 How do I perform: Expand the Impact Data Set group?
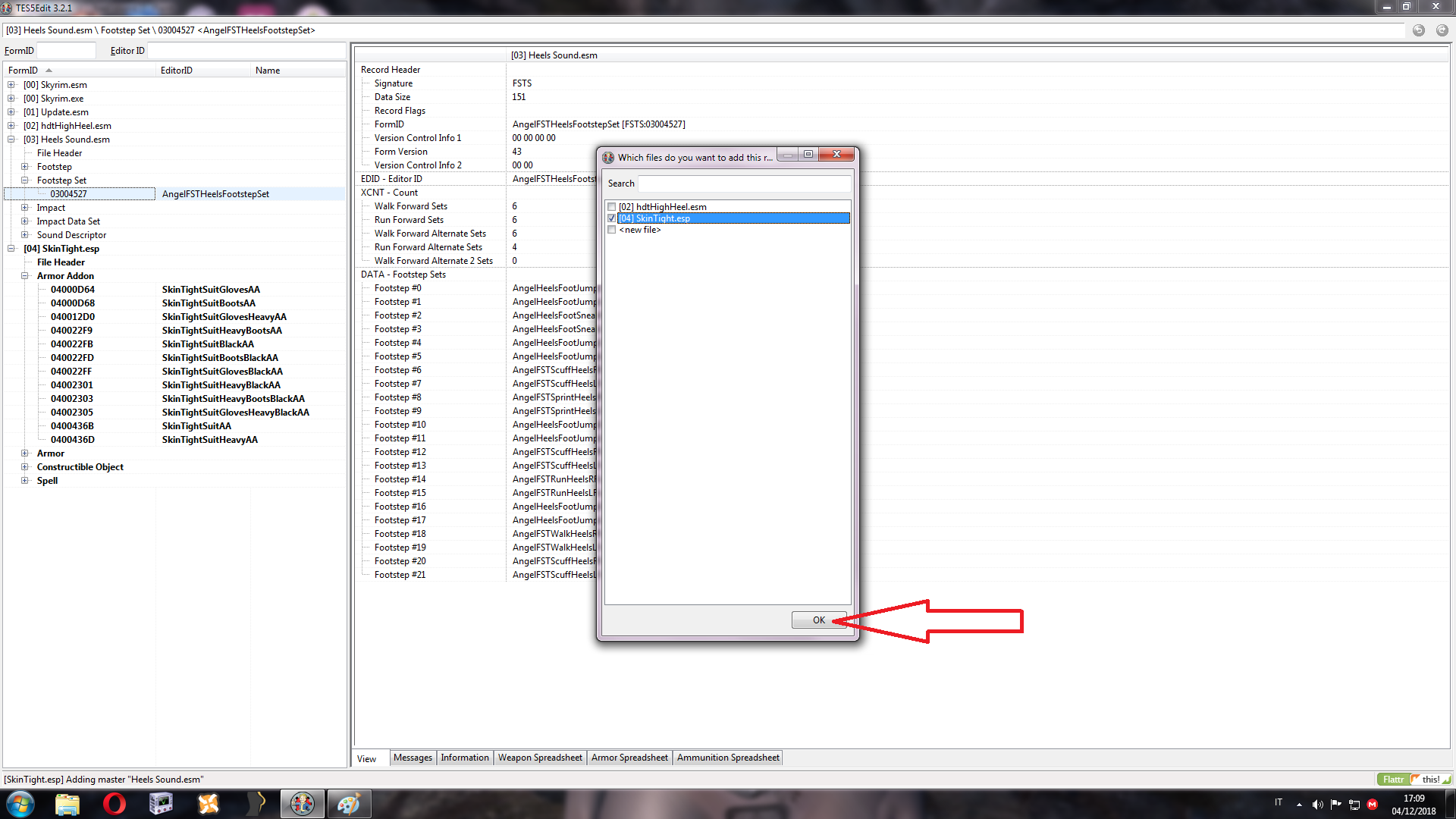tap(25, 221)
